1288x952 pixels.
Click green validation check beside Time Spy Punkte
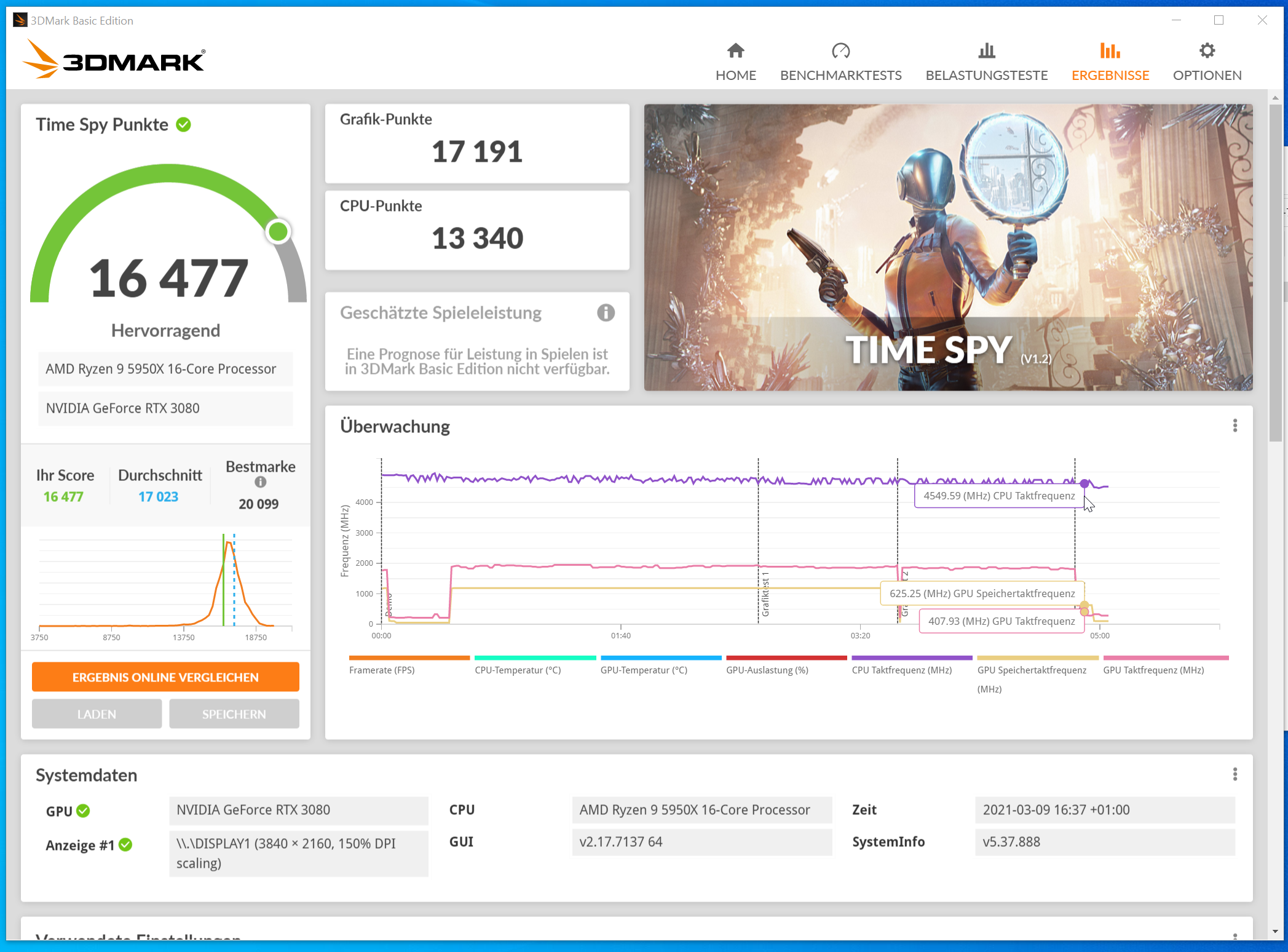(183, 125)
